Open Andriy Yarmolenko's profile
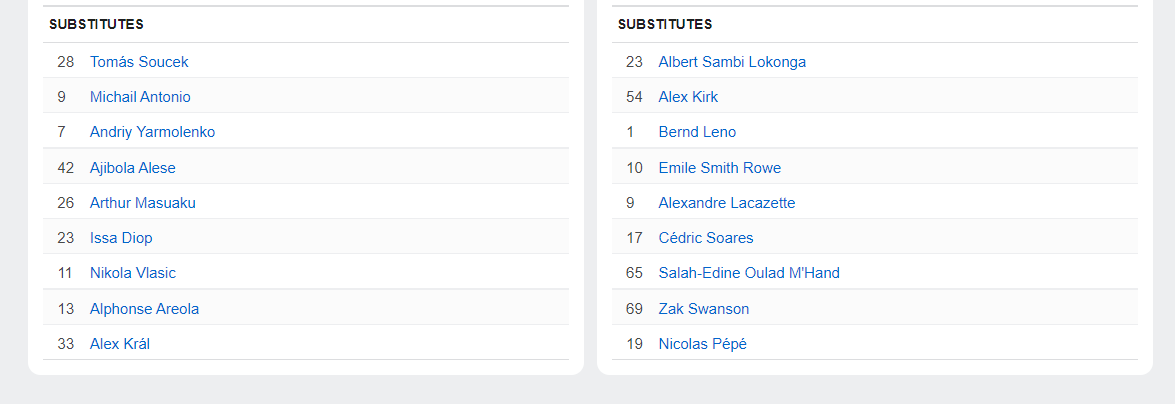The width and height of the screenshot is (1175, 404). point(152,133)
